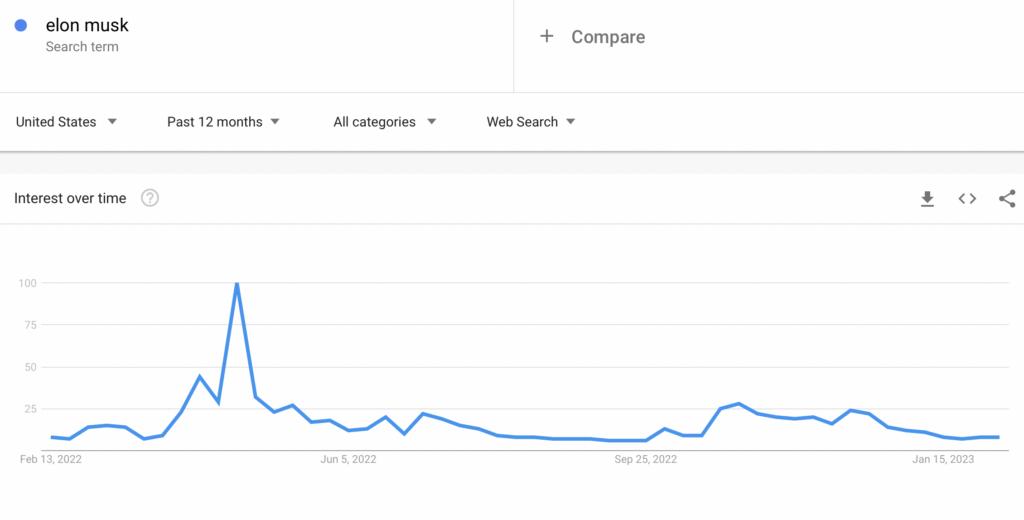Select the Jan 15, 2023 date marker
This screenshot has width=1024, height=520.
click(943, 460)
